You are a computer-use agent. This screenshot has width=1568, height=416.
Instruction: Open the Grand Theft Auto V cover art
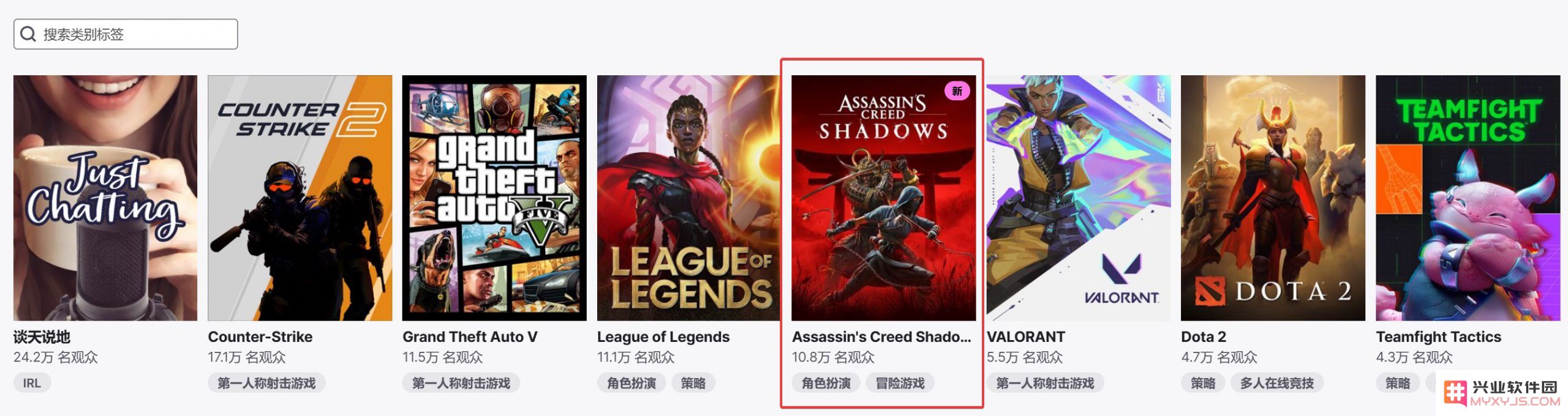(494, 198)
